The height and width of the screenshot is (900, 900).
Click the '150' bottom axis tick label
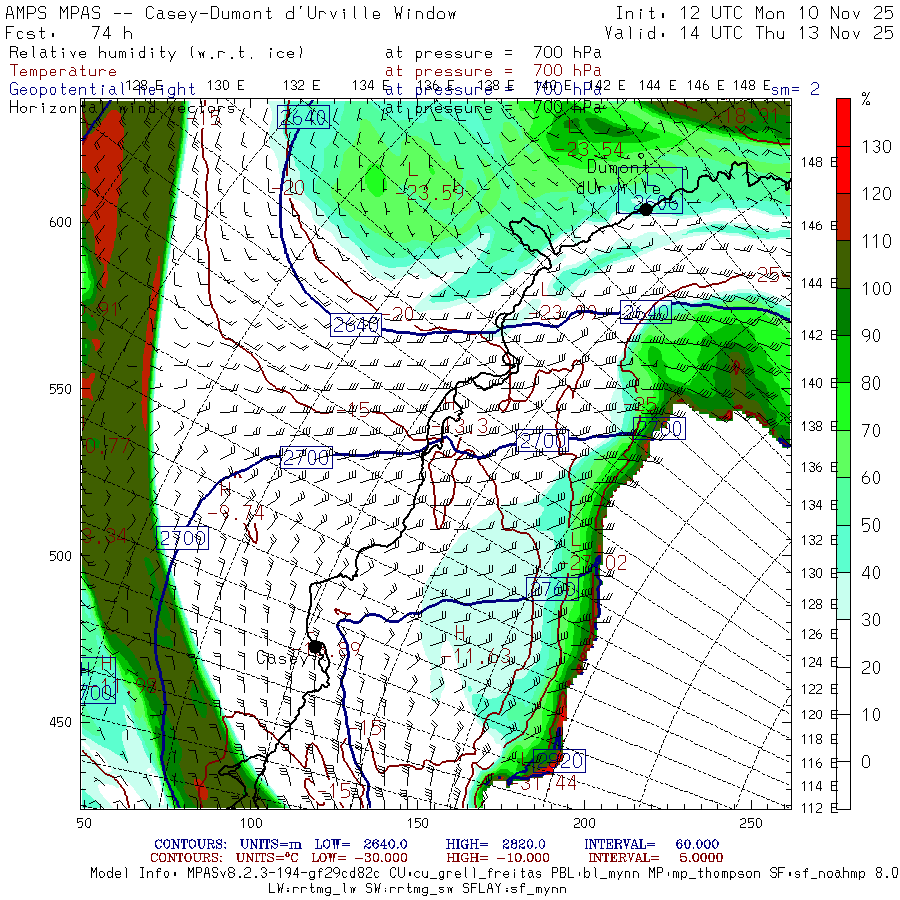(x=417, y=824)
